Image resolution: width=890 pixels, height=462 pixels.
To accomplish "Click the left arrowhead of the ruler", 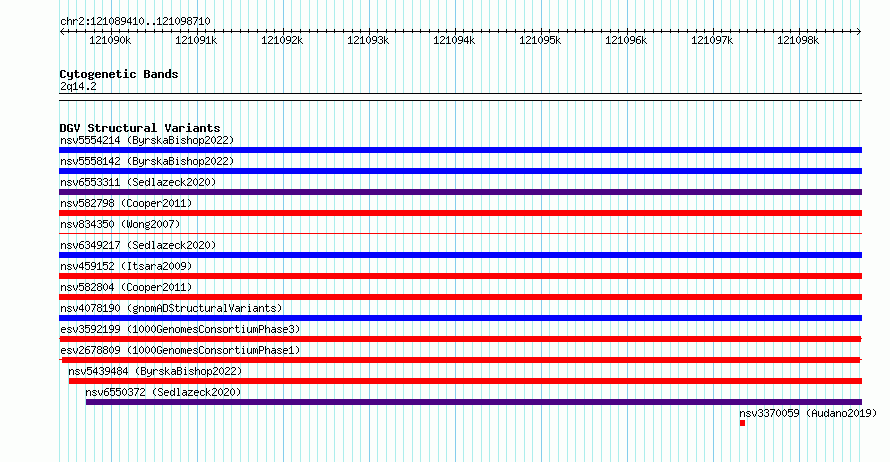I will [x=62, y=31].
